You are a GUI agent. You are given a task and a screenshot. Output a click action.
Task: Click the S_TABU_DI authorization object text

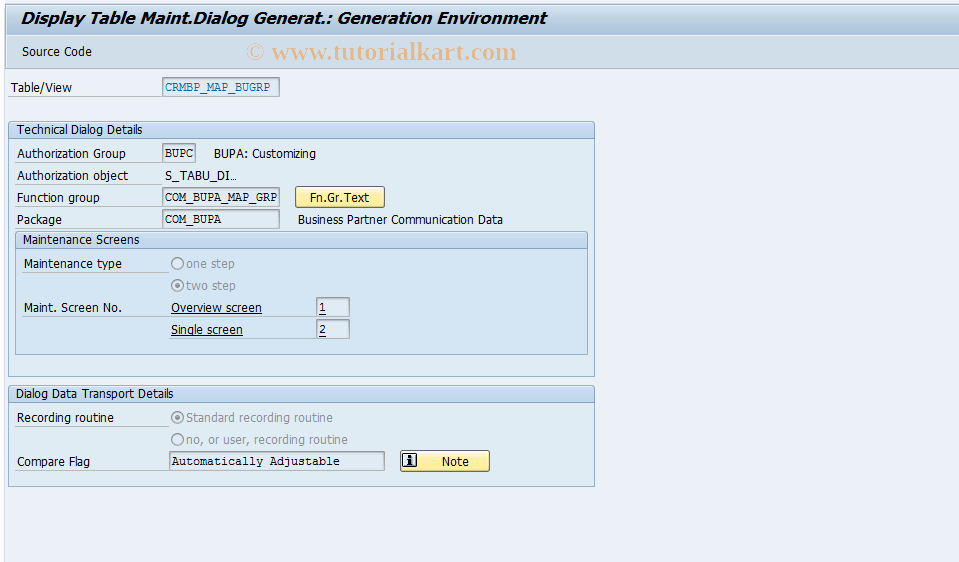point(201,176)
